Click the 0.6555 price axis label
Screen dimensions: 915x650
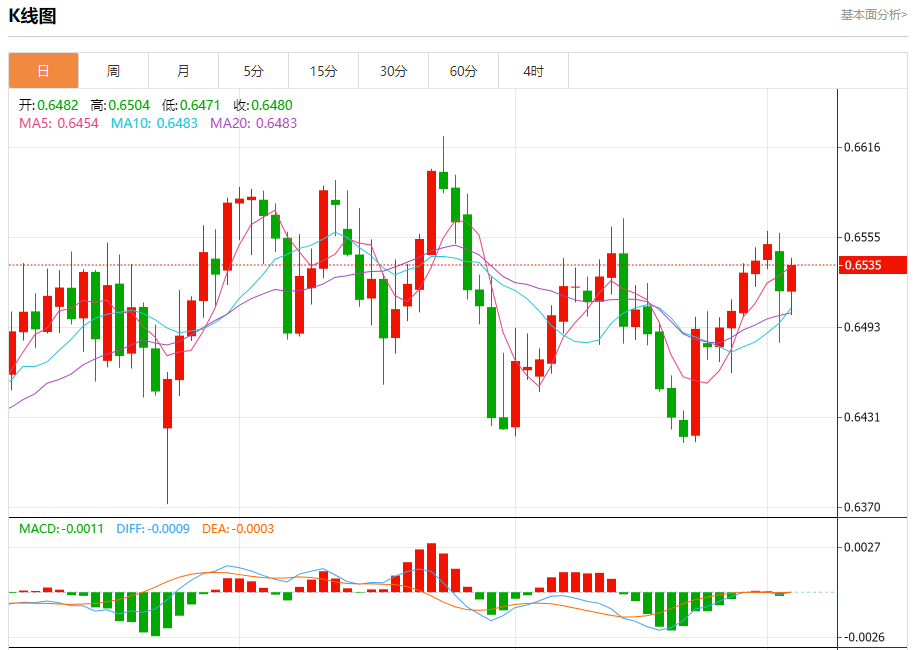coord(862,237)
